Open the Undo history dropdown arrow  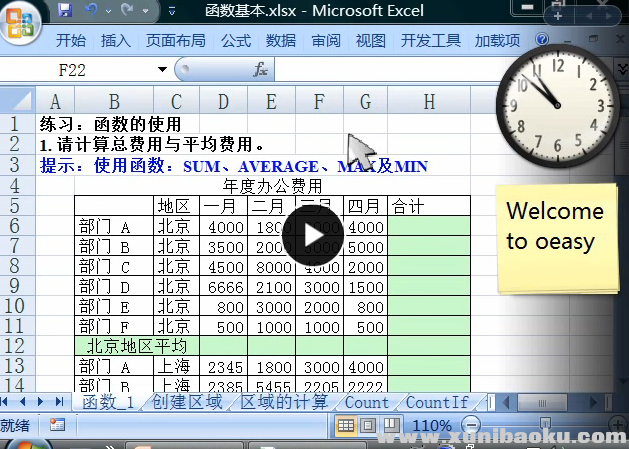(x=106, y=11)
